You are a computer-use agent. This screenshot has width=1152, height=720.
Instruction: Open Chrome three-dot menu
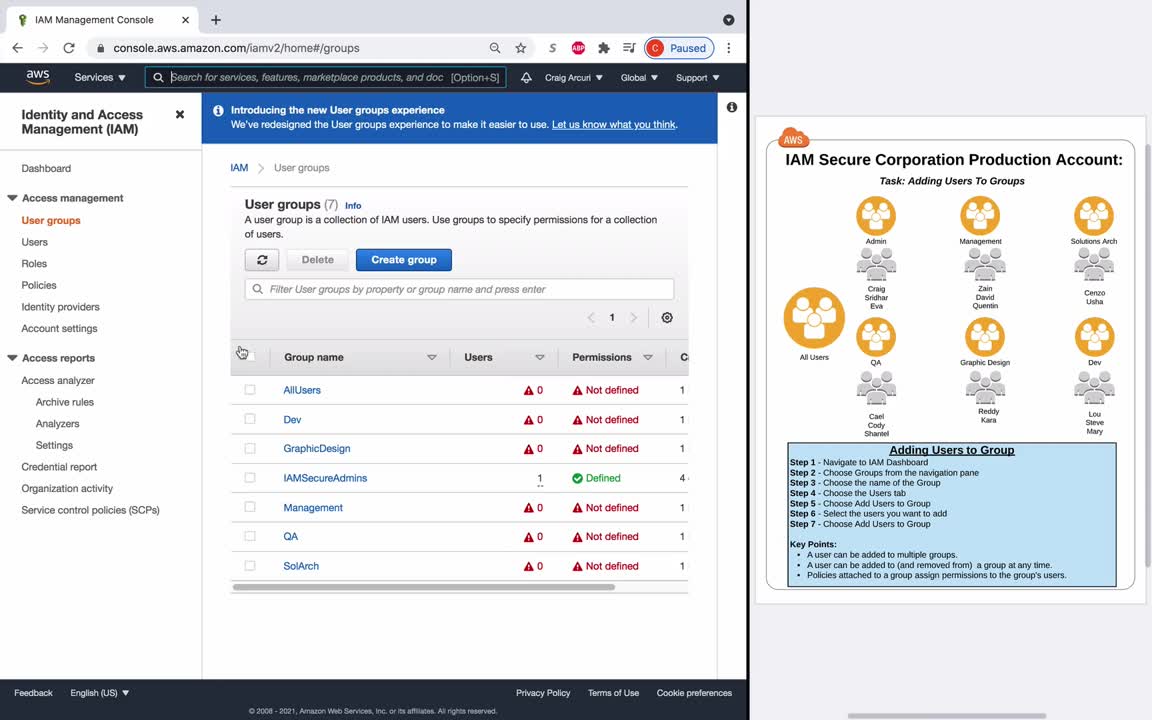pos(729,48)
